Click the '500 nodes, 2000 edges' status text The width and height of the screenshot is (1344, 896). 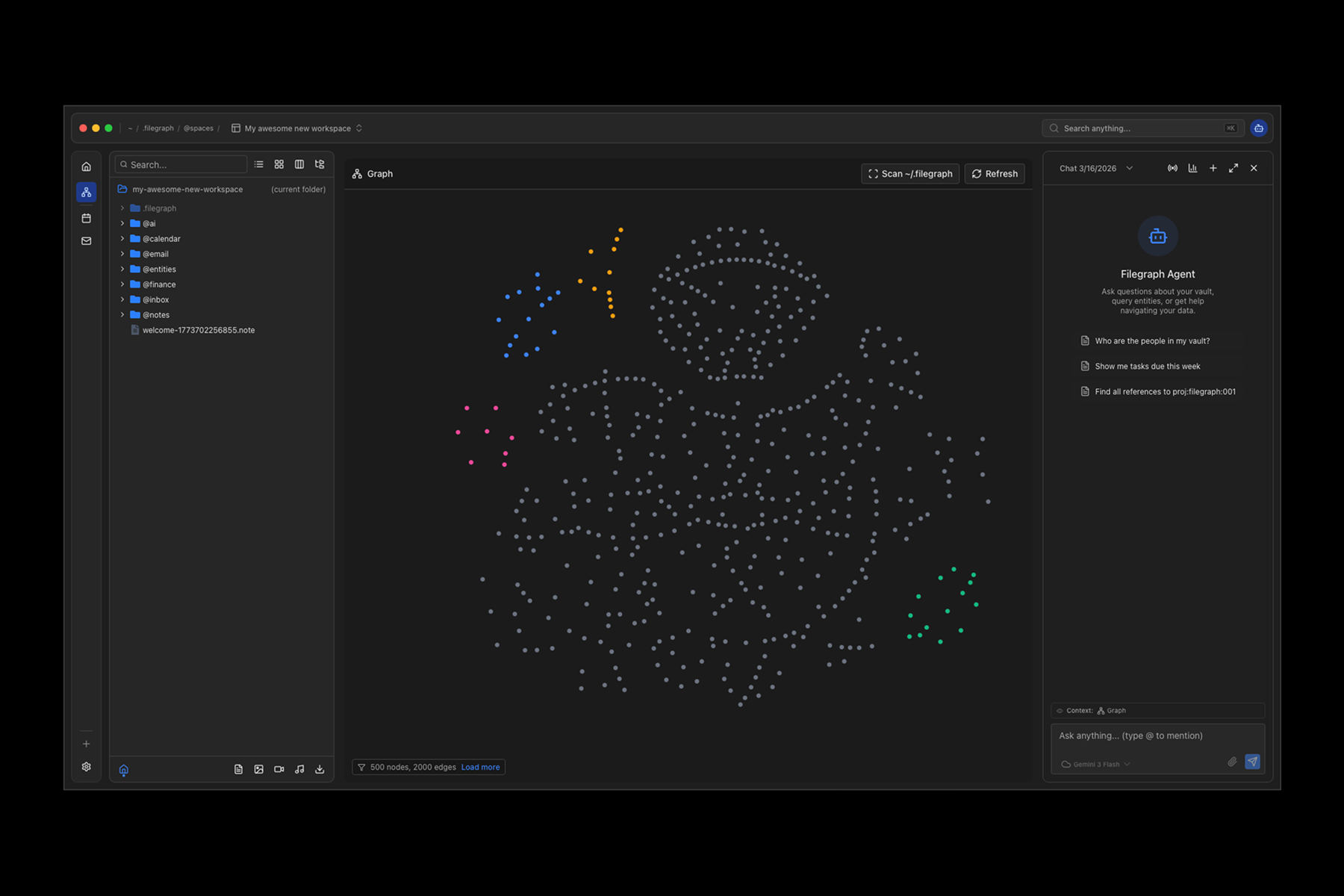413,768
